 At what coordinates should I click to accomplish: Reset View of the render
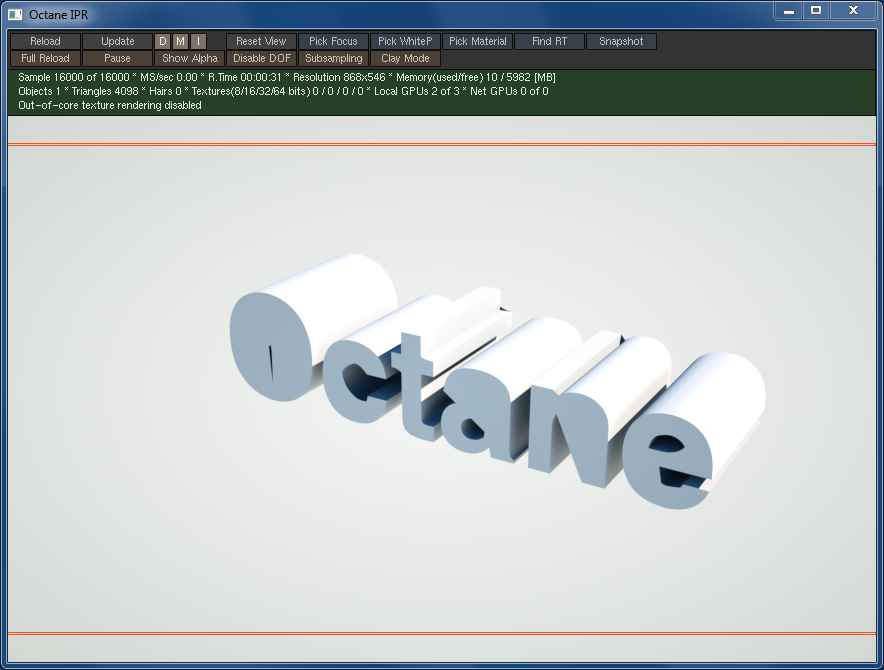coord(261,41)
